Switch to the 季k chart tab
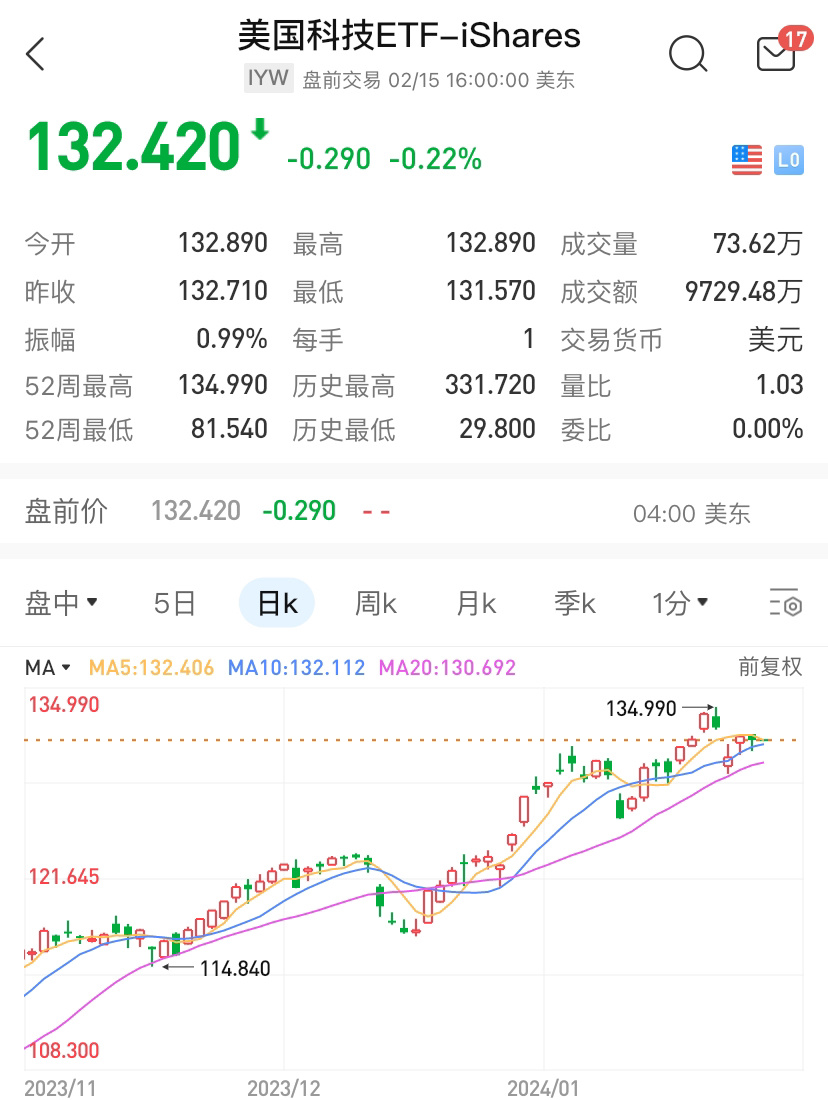Screen dimensions: 828x1100 tap(575, 603)
